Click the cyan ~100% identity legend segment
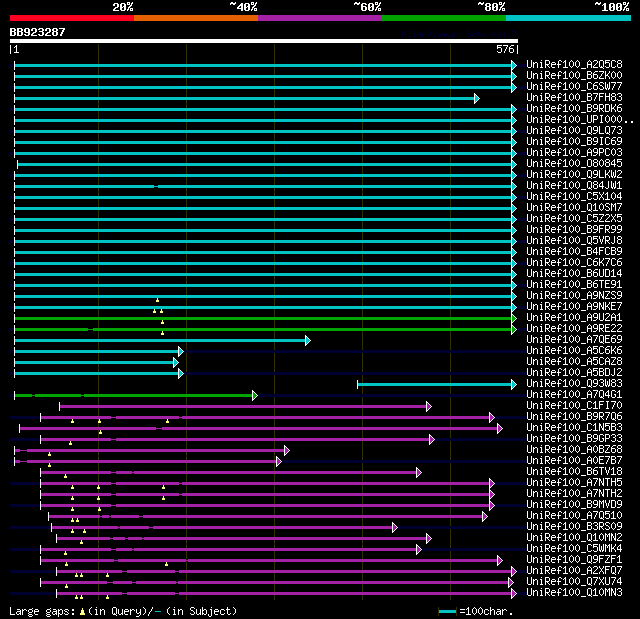640x619 pixels. click(569, 18)
